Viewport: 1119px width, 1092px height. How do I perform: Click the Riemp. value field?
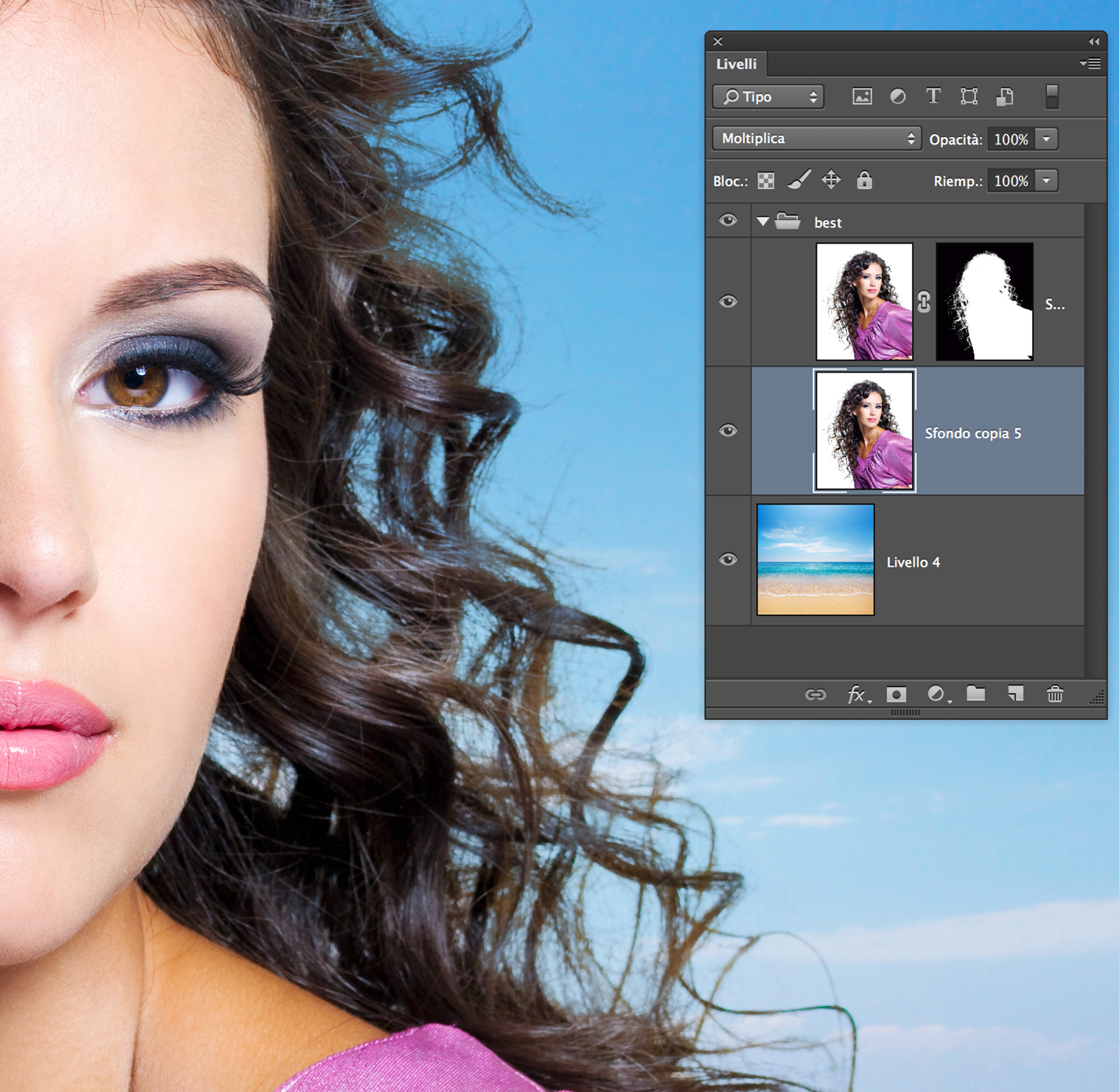[1012, 181]
